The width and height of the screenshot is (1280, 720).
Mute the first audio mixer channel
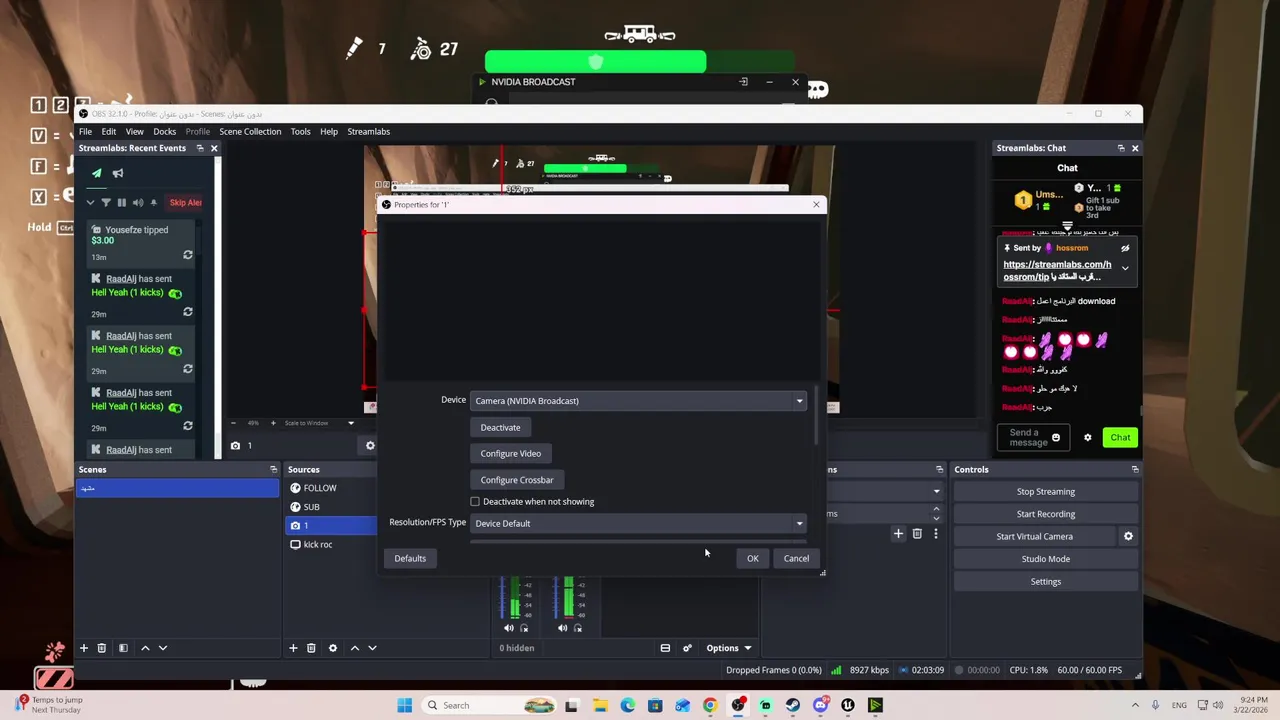pos(509,628)
